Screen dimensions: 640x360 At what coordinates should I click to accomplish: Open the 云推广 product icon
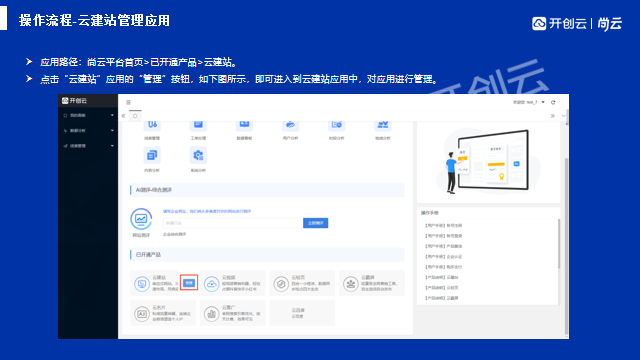point(211,314)
